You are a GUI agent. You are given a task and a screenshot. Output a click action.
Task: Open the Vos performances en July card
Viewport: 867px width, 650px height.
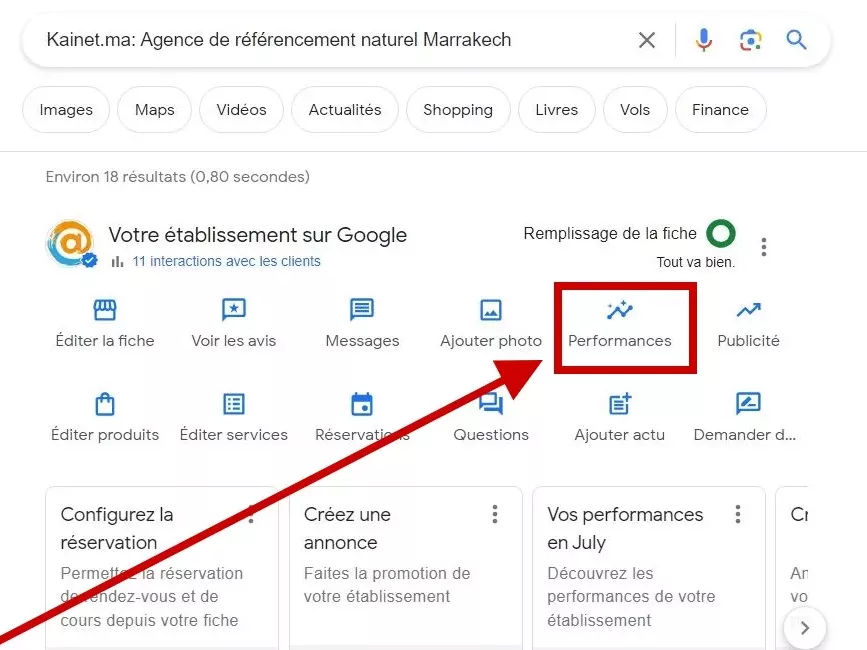point(649,568)
